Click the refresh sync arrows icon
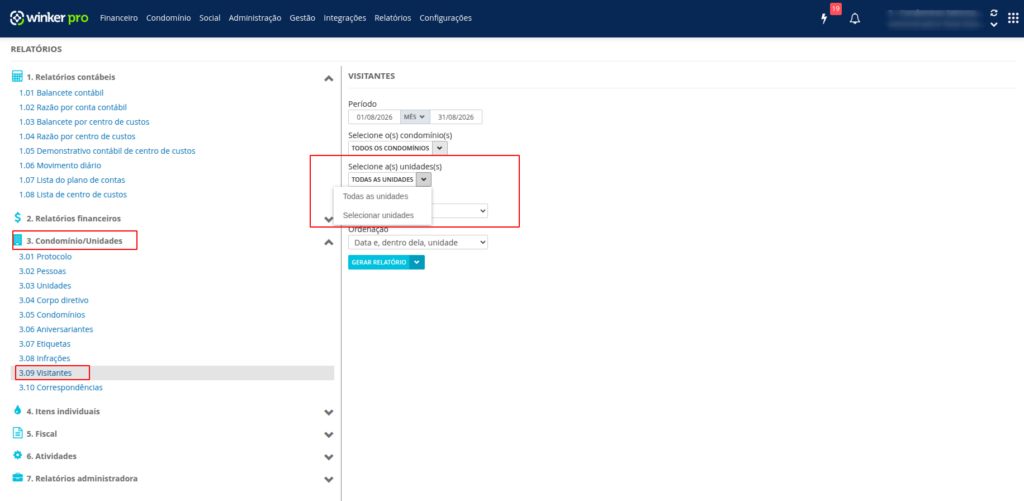Screen dimensions: 1024x501 pyautogui.click(x=993, y=12)
